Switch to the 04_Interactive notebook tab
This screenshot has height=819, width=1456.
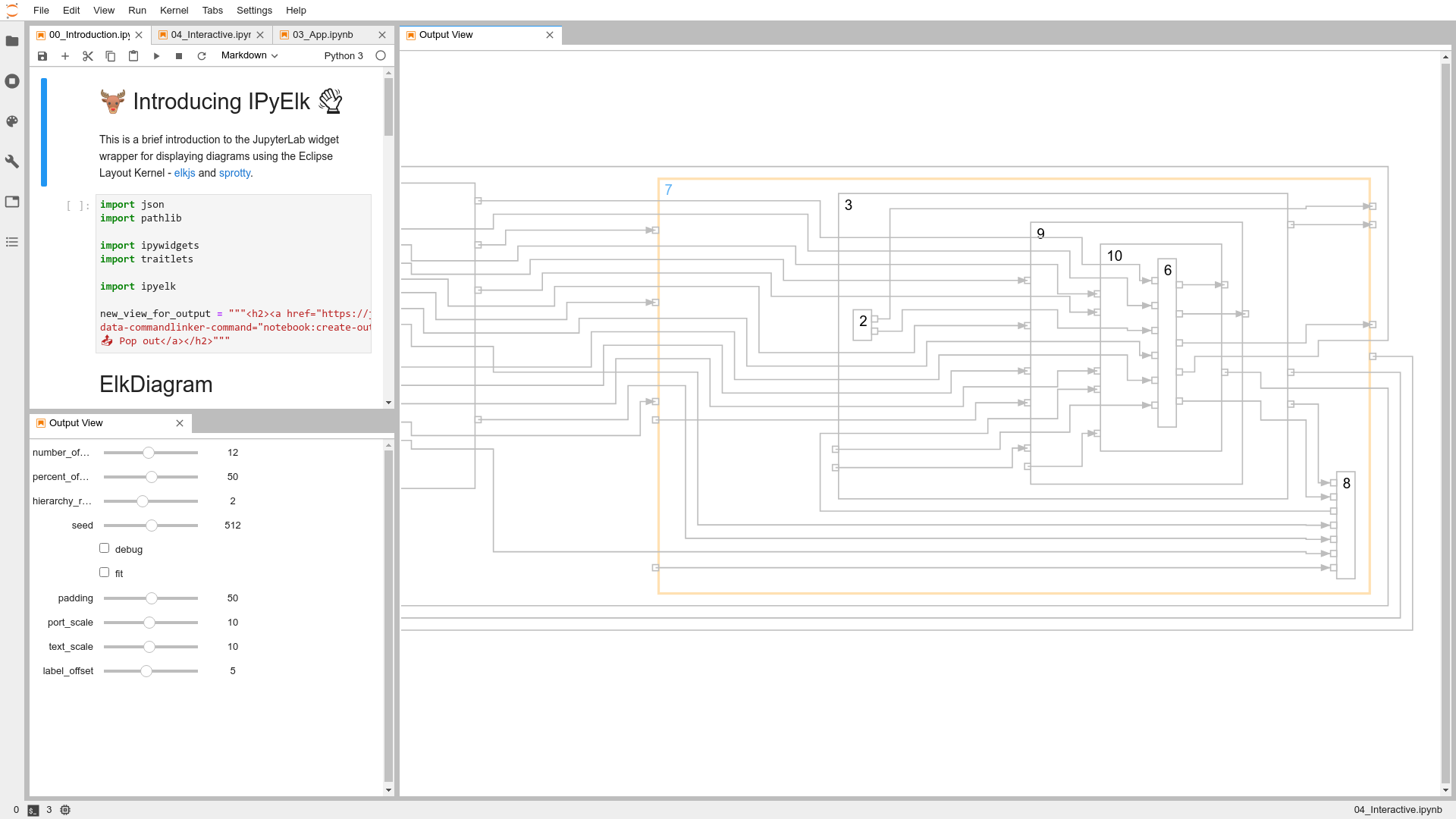(210, 35)
